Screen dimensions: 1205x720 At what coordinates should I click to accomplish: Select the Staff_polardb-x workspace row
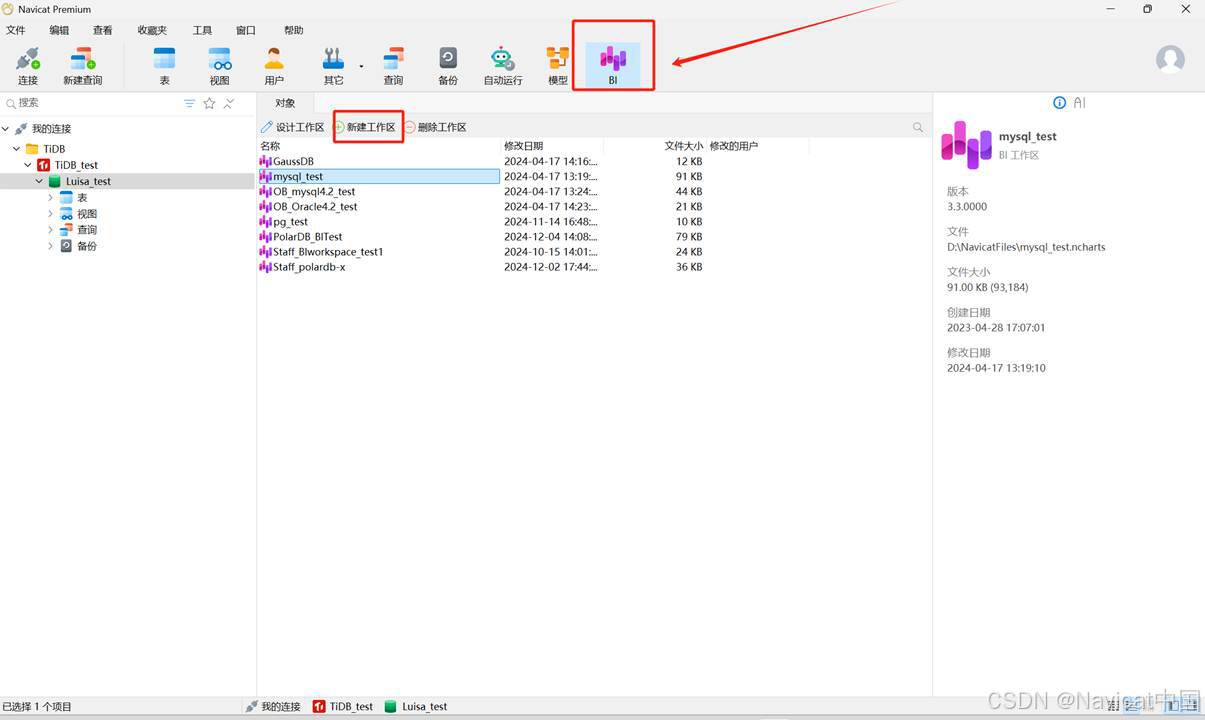coord(379,267)
